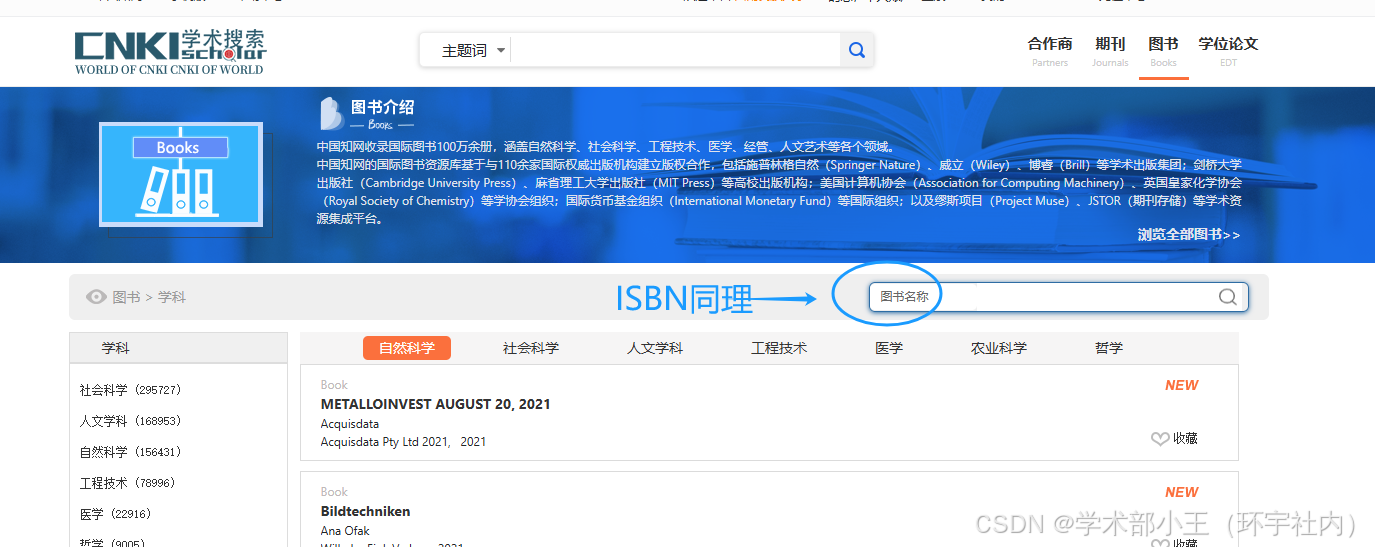Screen dimensions: 1375x547
Task: Select the 医学 tab
Action: [x=889, y=348]
